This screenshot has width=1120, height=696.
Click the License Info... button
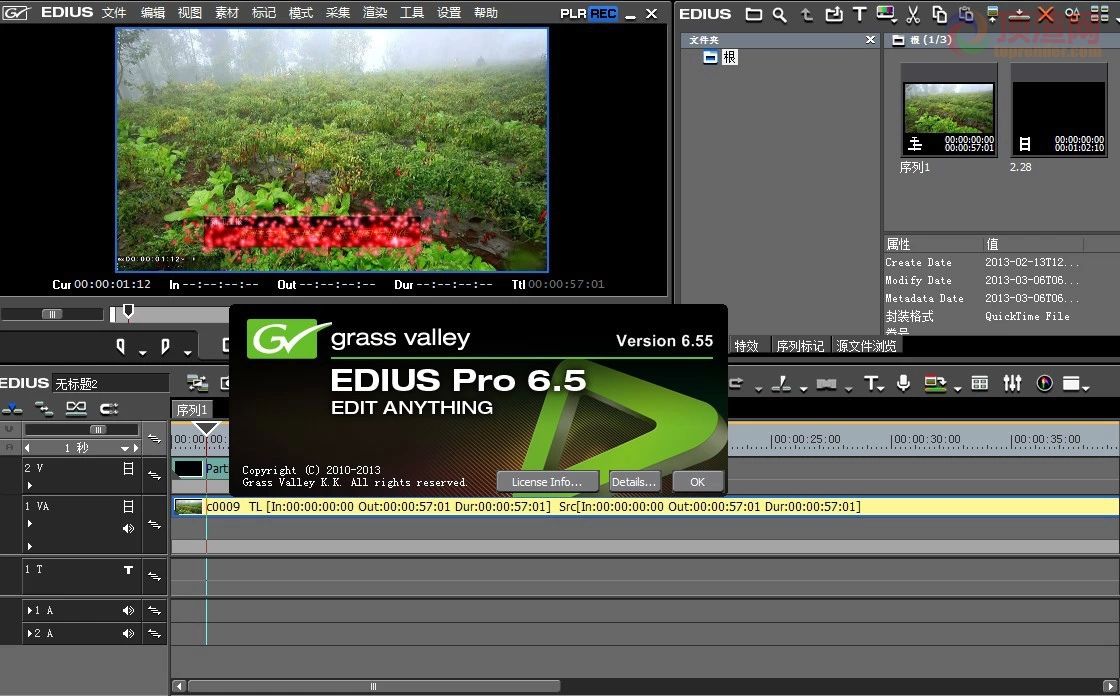click(x=547, y=482)
